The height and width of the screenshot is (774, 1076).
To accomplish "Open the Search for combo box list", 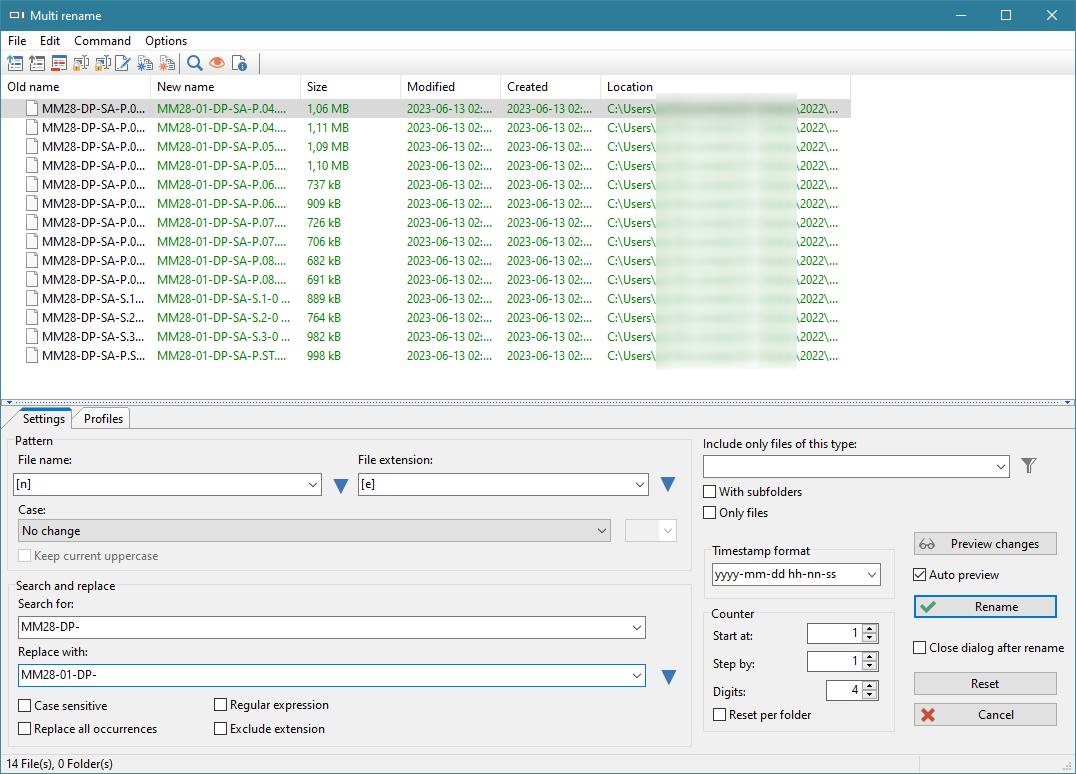I will [x=636, y=628].
